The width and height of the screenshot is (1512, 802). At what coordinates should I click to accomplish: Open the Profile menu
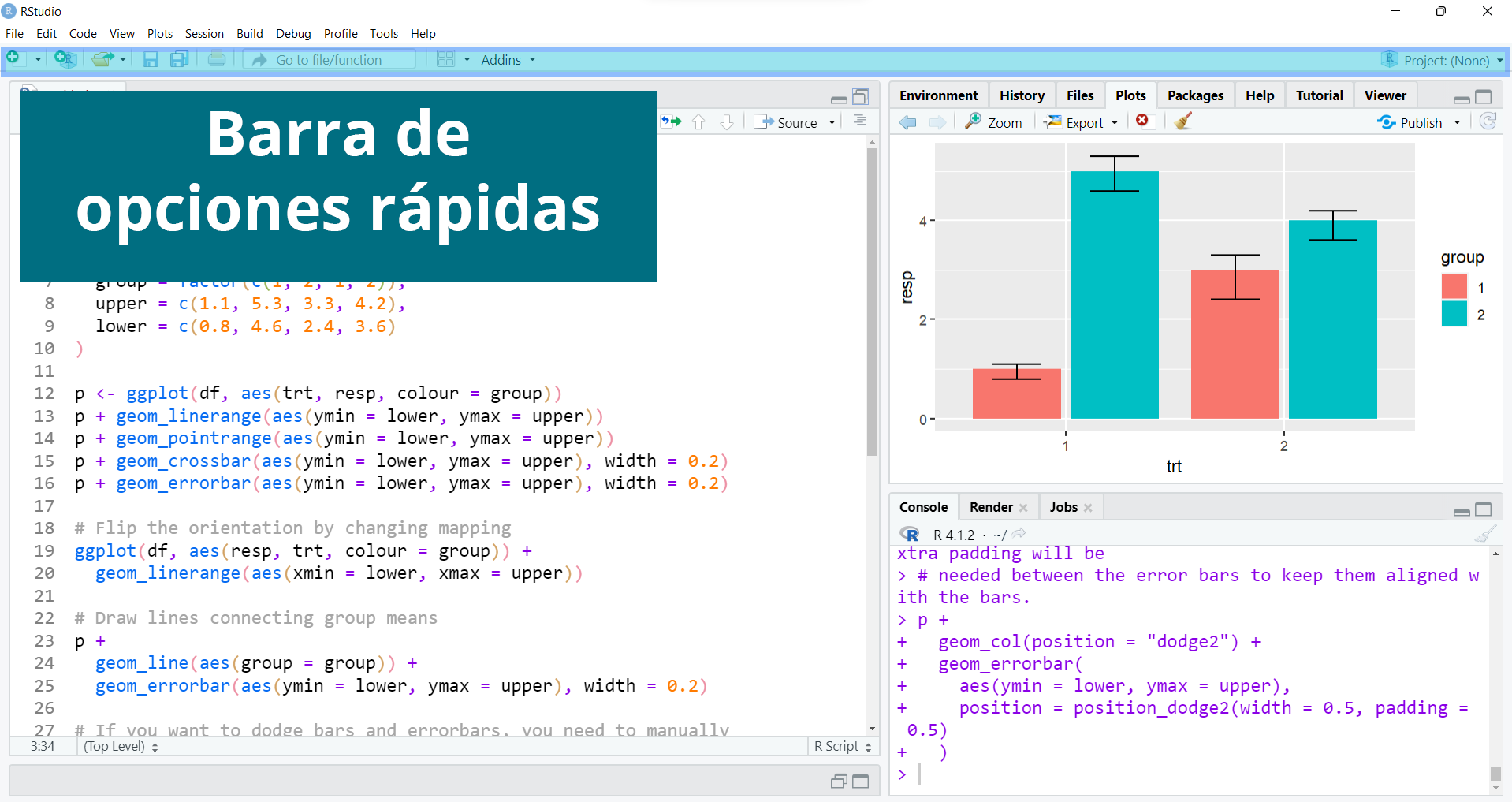pyautogui.click(x=341, y=34)
